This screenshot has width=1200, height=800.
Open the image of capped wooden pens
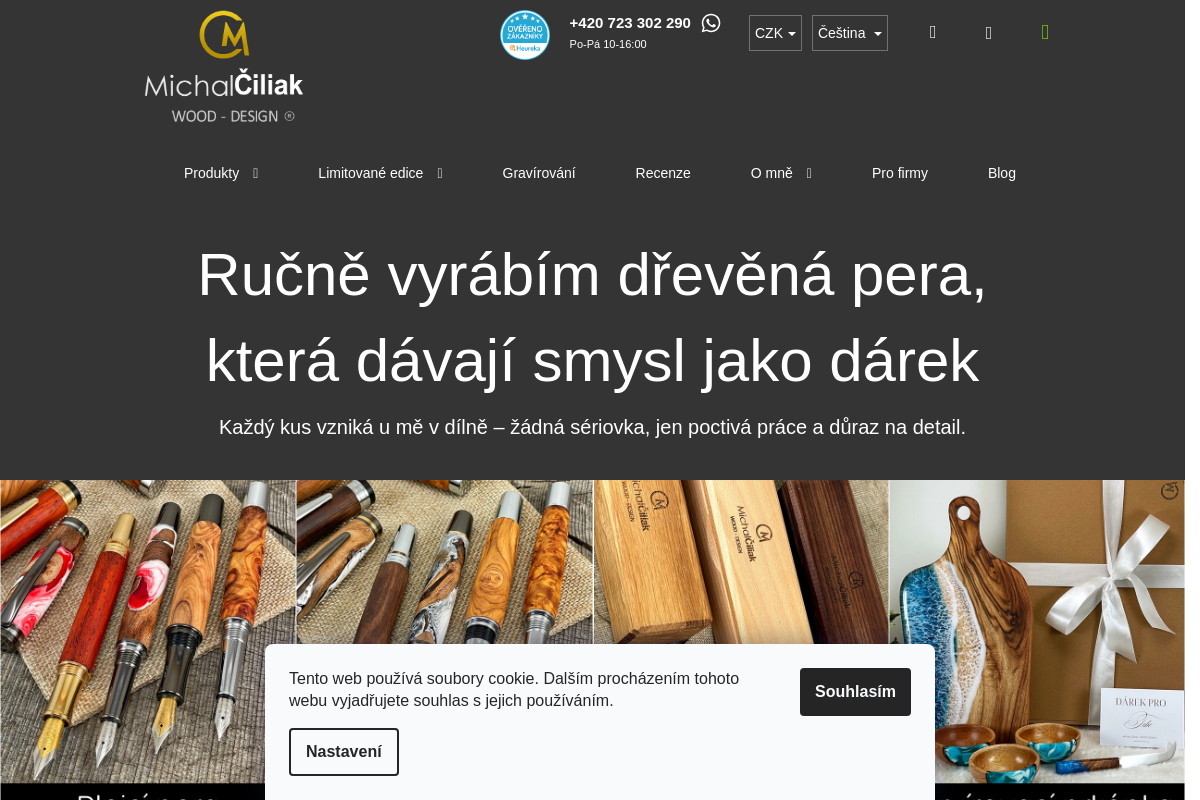point(444,562)
